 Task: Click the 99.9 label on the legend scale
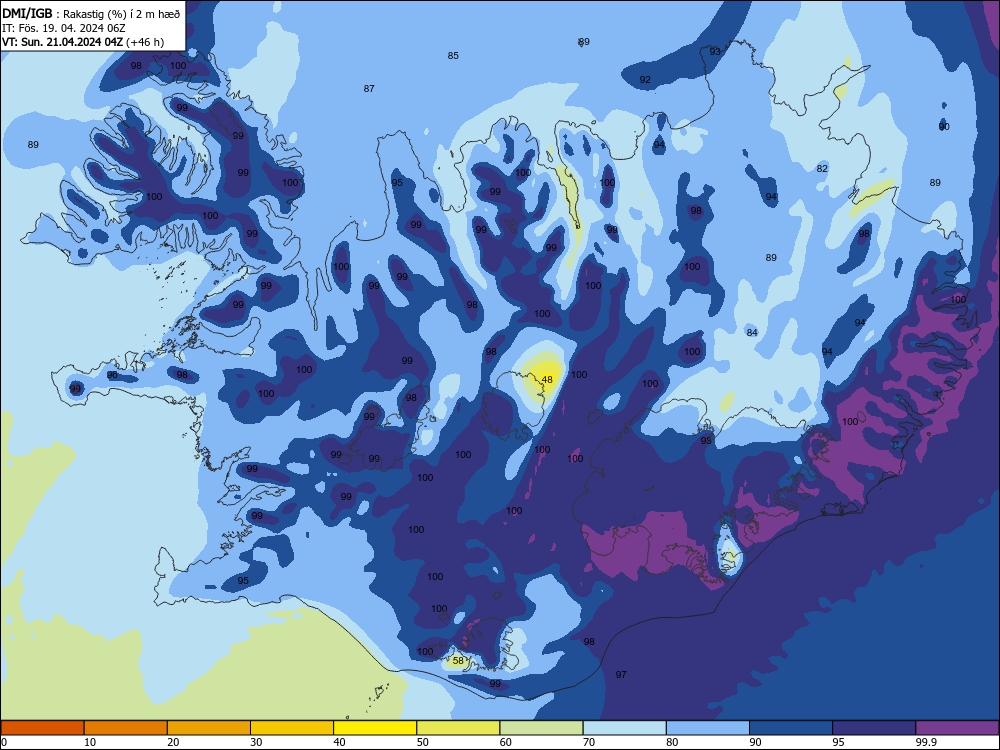[x=926, y=742]
